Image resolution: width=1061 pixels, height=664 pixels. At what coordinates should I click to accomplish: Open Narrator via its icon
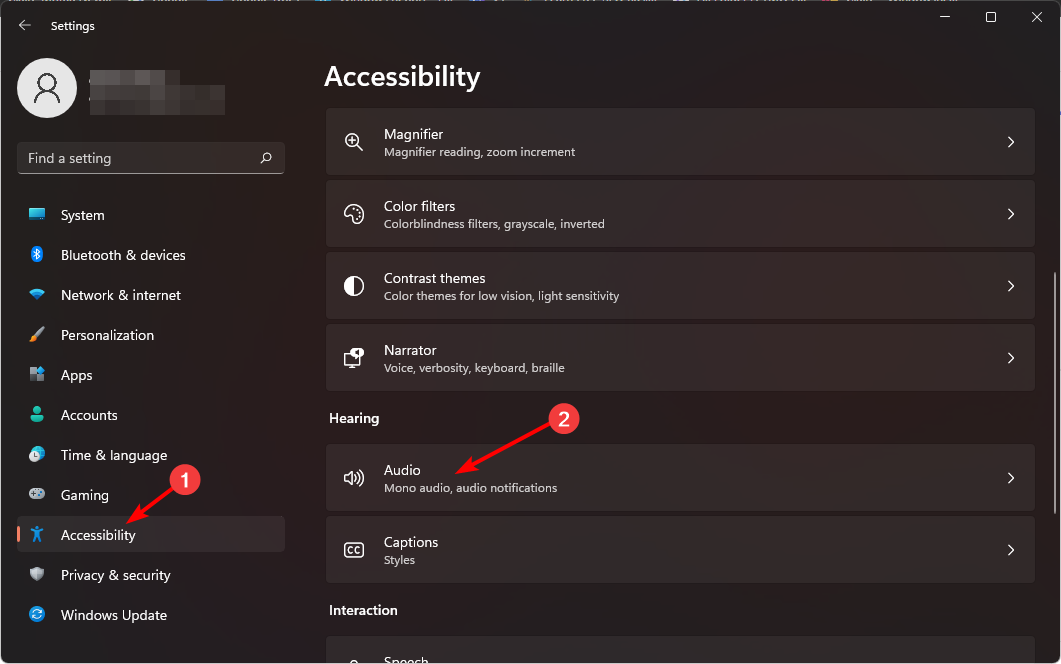tap(354, 357)
